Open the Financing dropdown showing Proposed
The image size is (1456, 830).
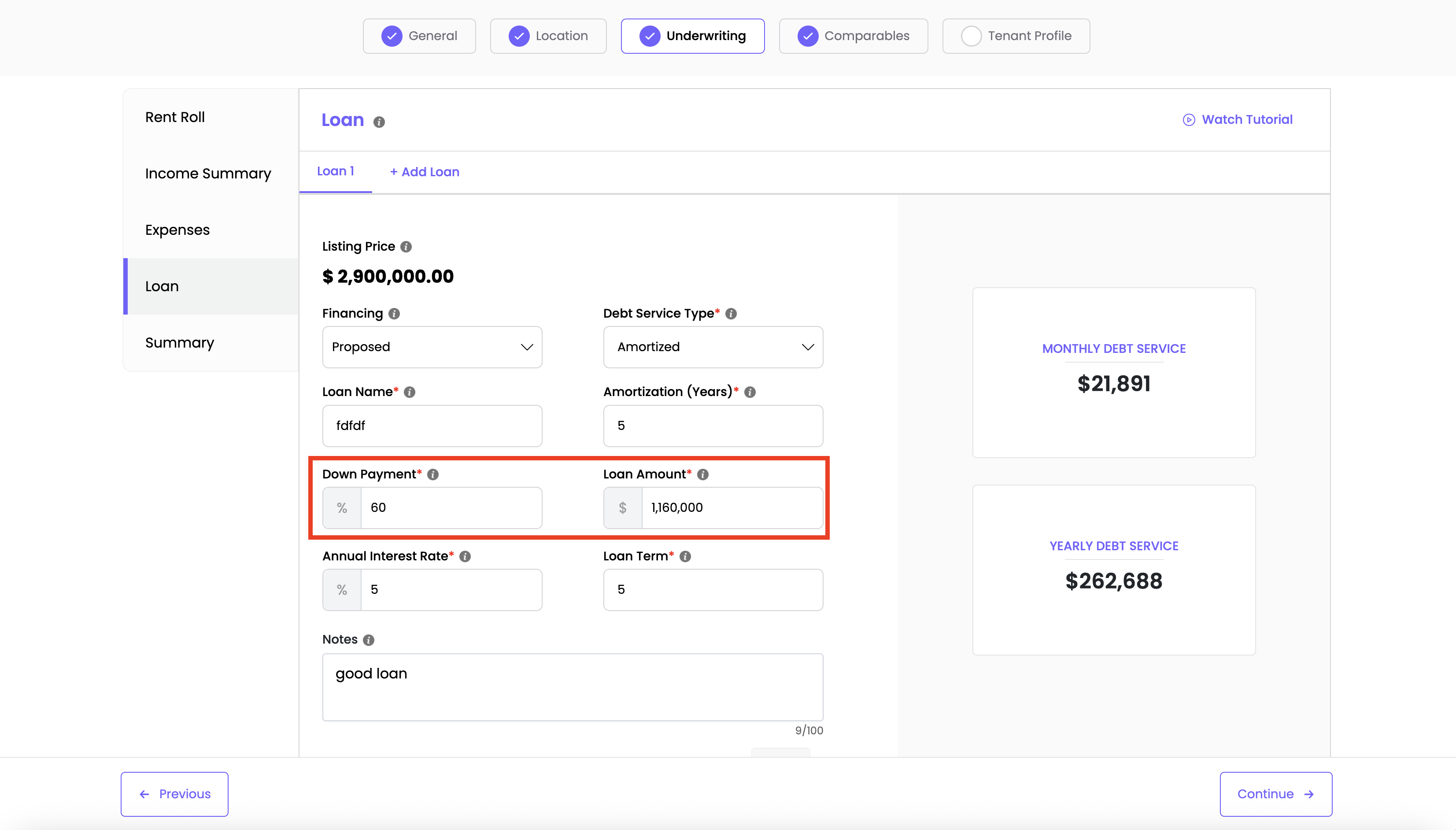(x=432, y=347)
